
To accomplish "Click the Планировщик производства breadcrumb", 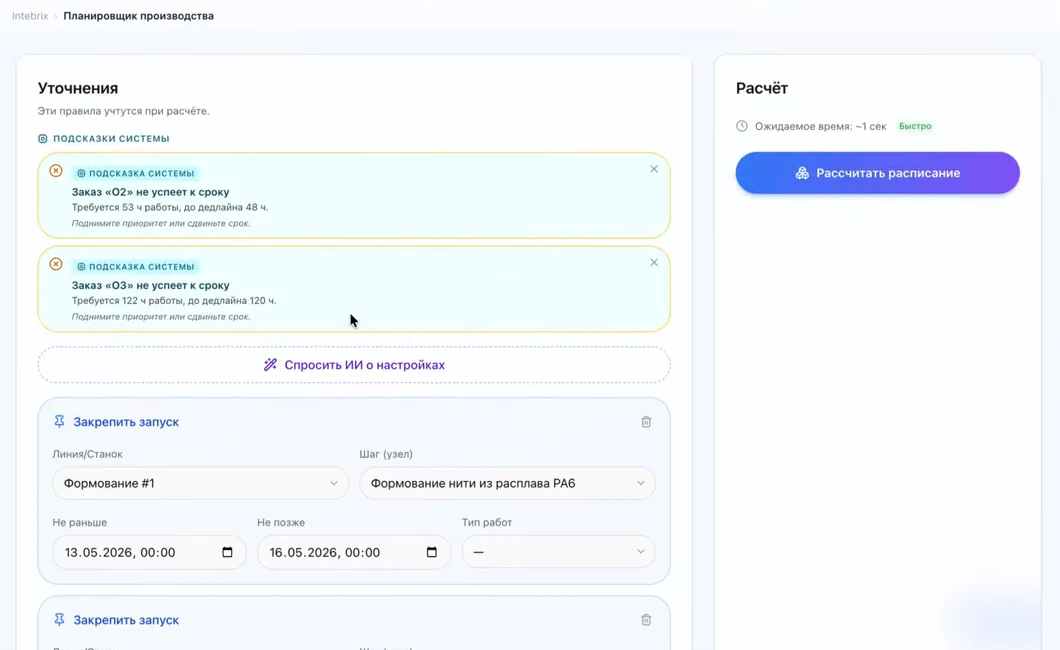I will pyautogui.click(x=139, y=16).
